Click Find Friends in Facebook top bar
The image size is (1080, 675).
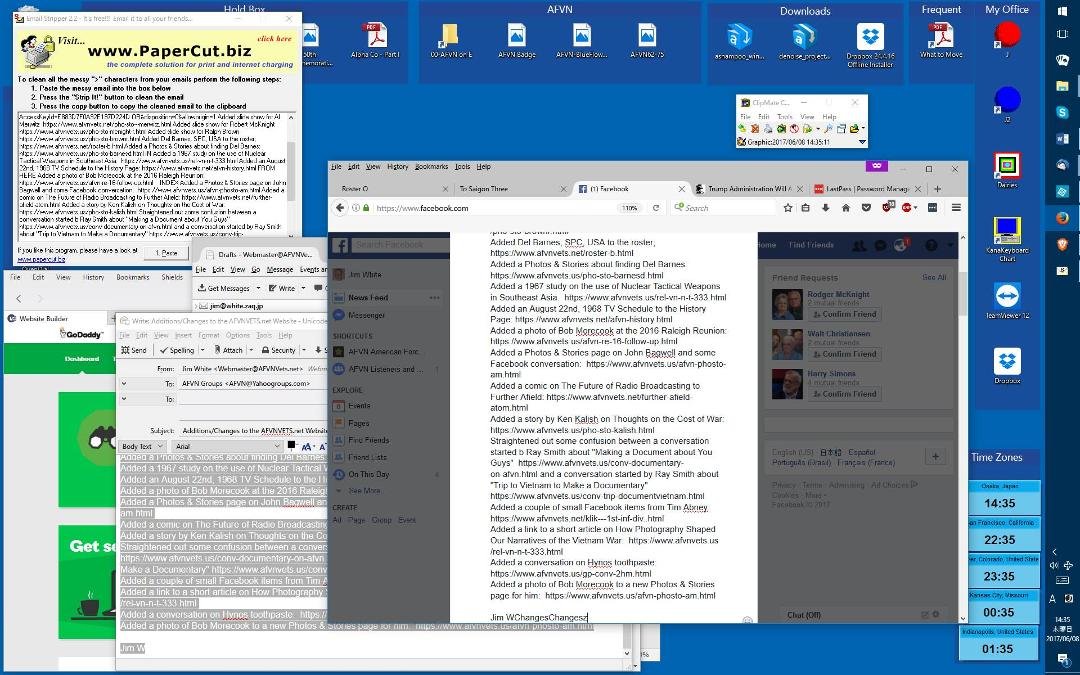pos(811,245)
